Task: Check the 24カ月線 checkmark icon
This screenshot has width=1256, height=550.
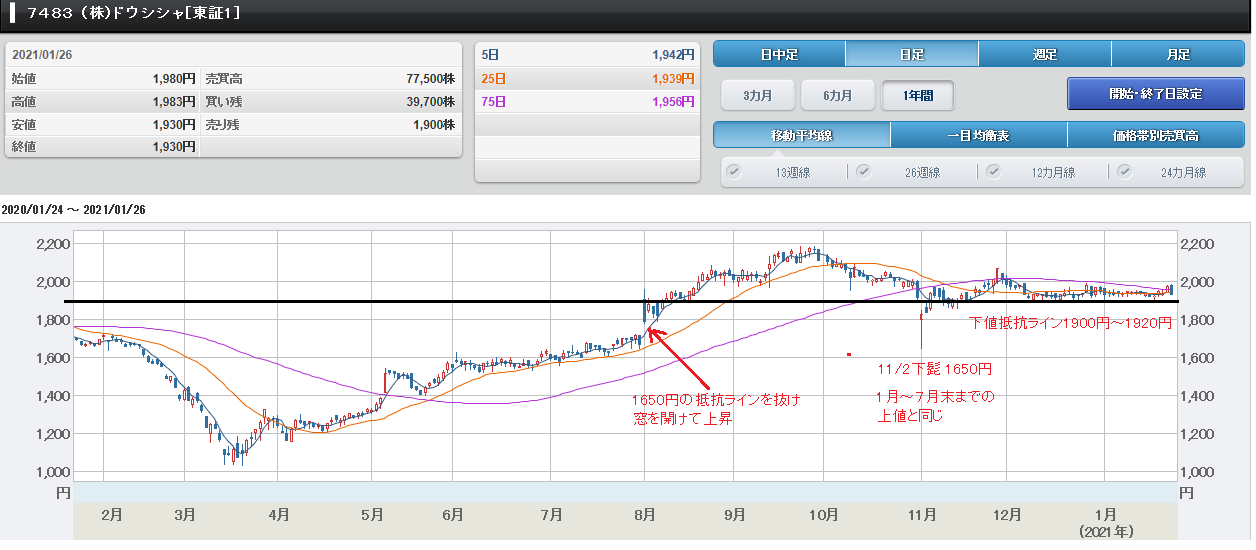Action: 1124,172
